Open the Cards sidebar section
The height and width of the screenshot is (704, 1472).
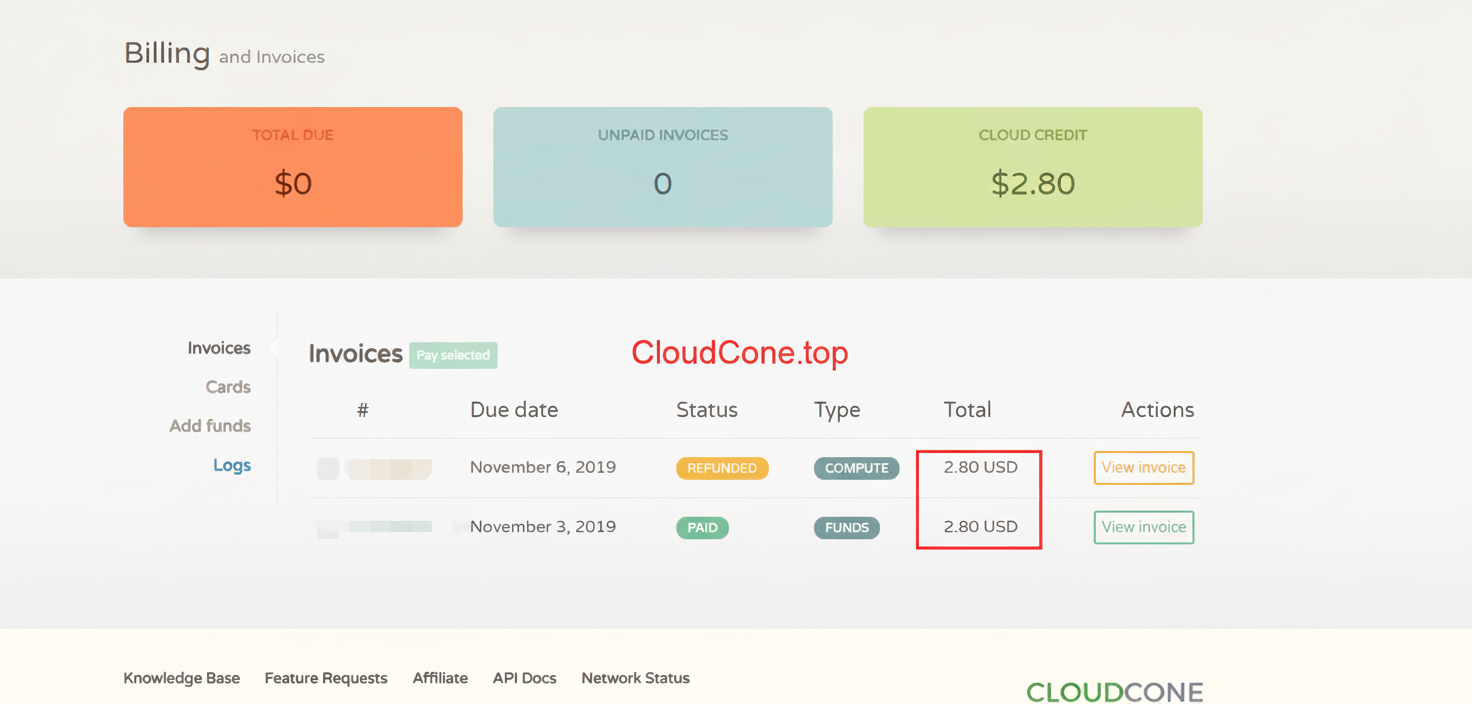point(228,387)
